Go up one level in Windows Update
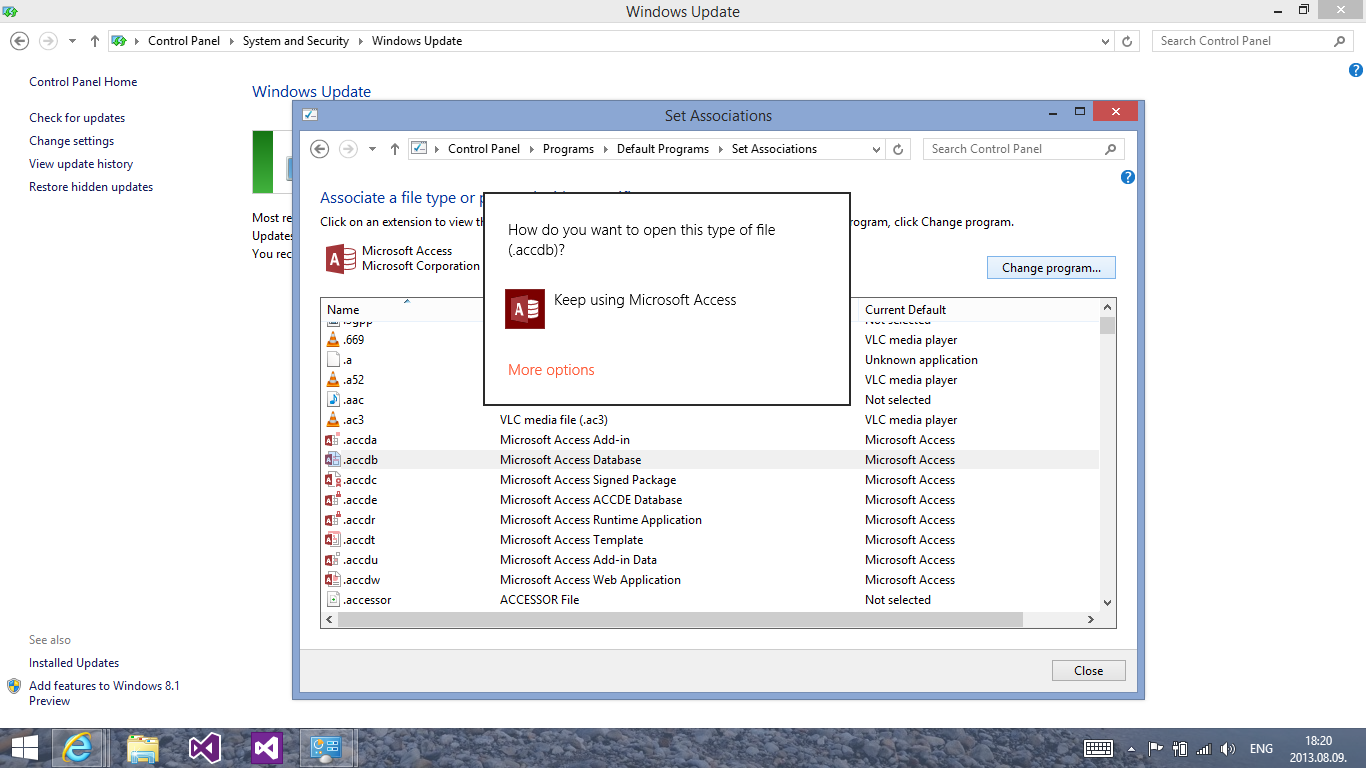Screen dimensions: 1366x768 pyautogui.click(x=94, y=41)
